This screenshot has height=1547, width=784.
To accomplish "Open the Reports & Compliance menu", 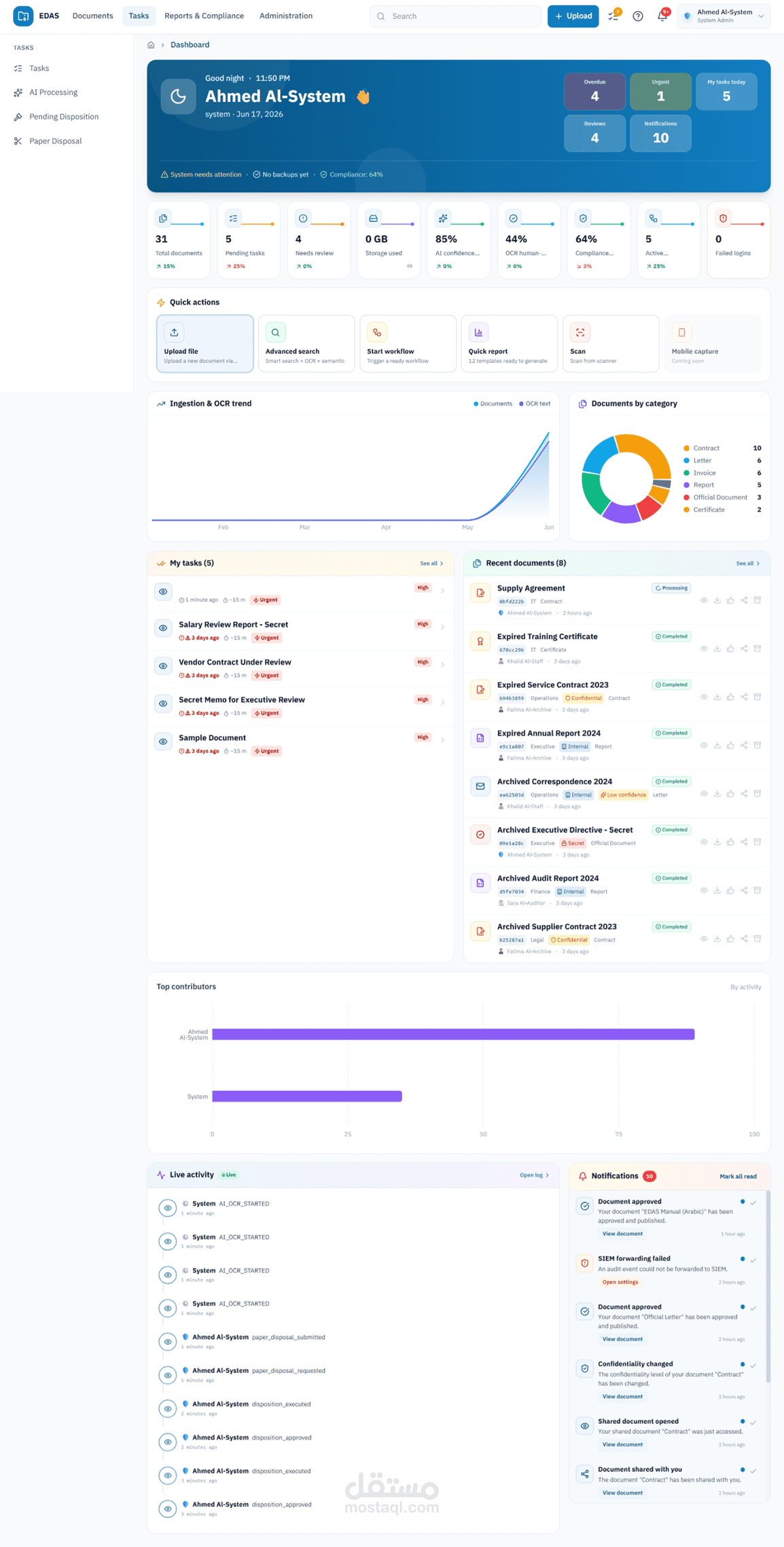I will pyautogui.click(x=204, y=16).
